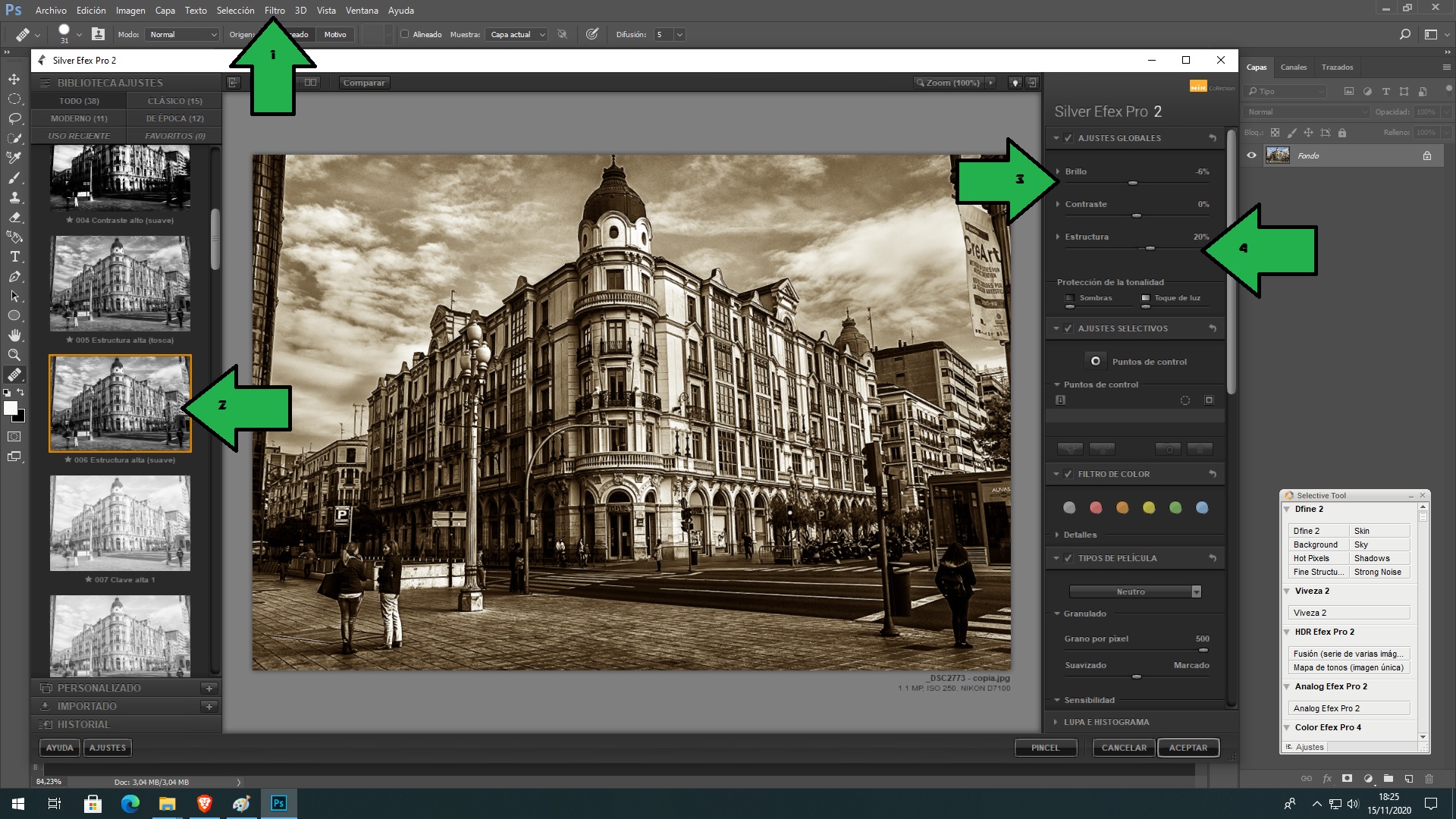Screen dimensions: 1456x819
Task: Open Microsoft Edge from the taskbar
Action: [x=130, y=803]
